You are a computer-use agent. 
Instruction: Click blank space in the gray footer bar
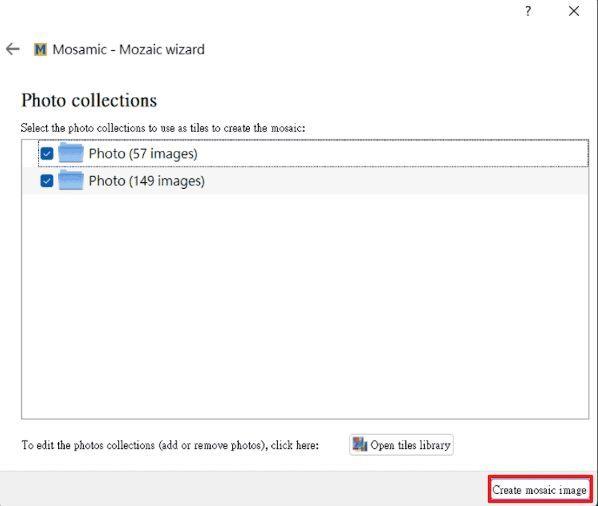244,489
